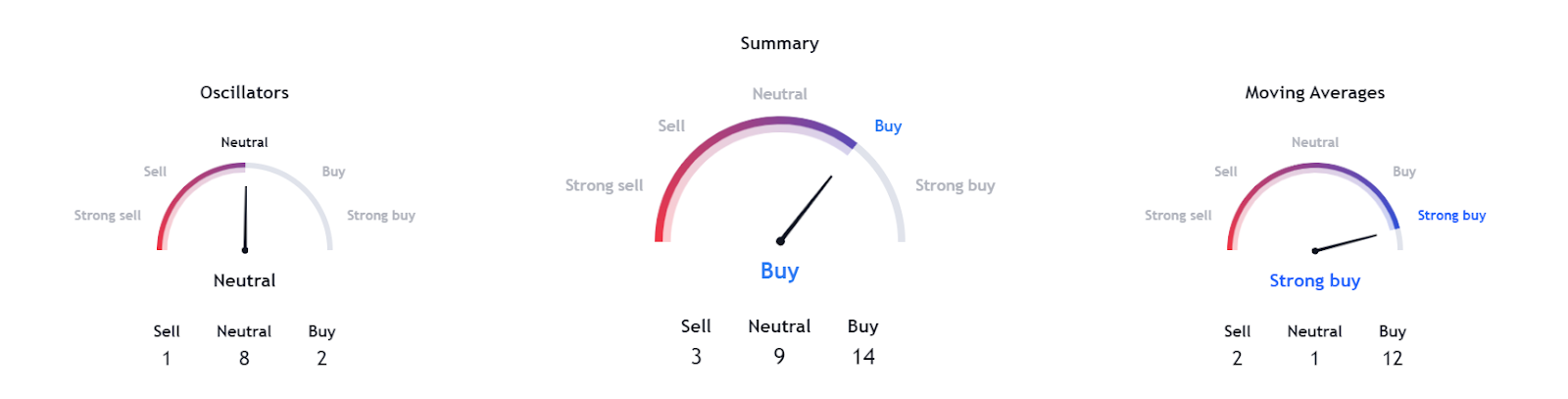
Task: Click the large blue Buy result text
Action: [x=779, y=271]
